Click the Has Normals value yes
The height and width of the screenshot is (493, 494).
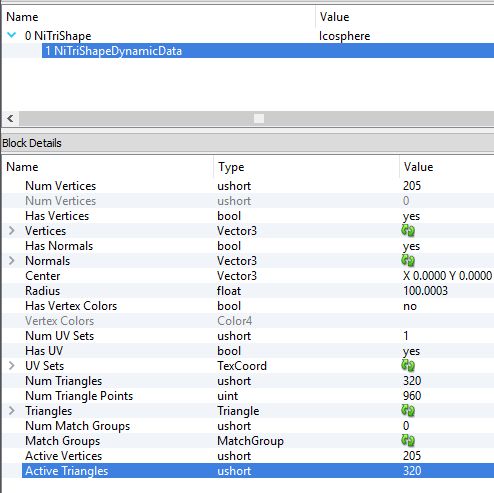411,246
